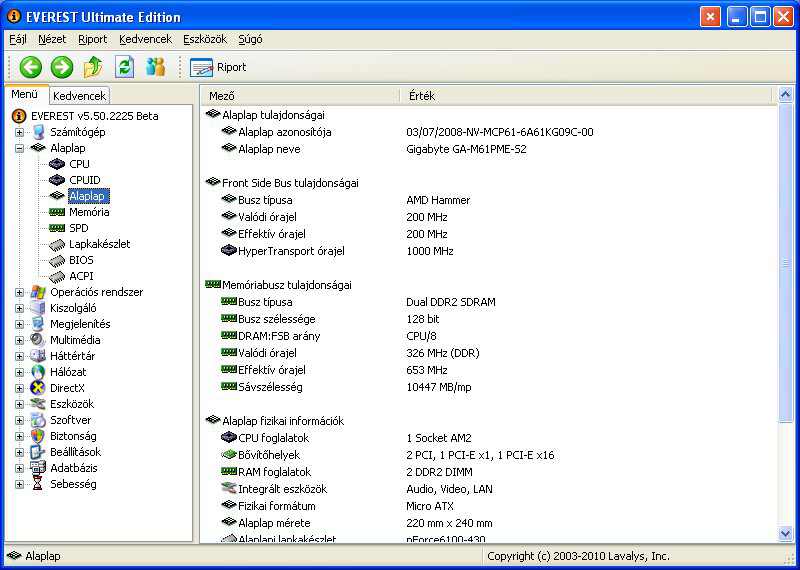Click the scrollbar down arrow
The image size is (800, 570).
point(785,534)
